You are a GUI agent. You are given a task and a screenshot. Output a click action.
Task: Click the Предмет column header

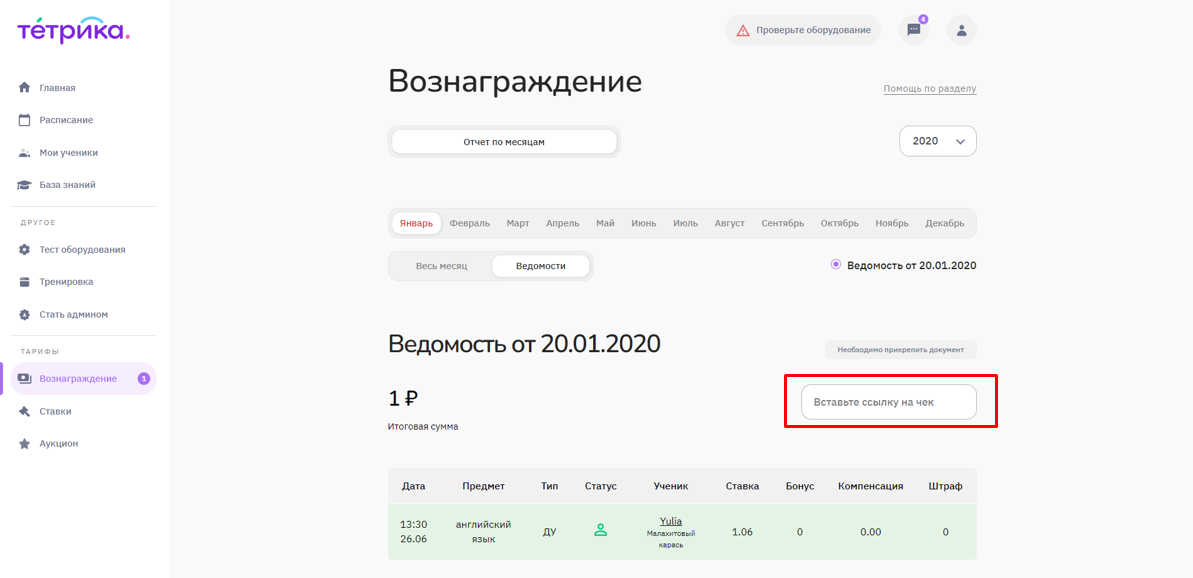[x=483, y=486]
